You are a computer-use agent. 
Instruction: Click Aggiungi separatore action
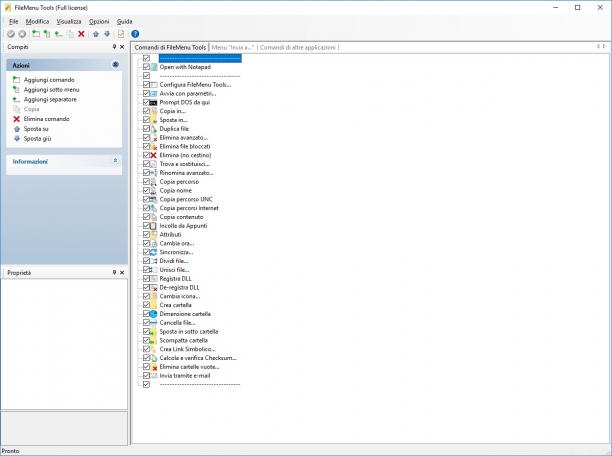[50, 100]
